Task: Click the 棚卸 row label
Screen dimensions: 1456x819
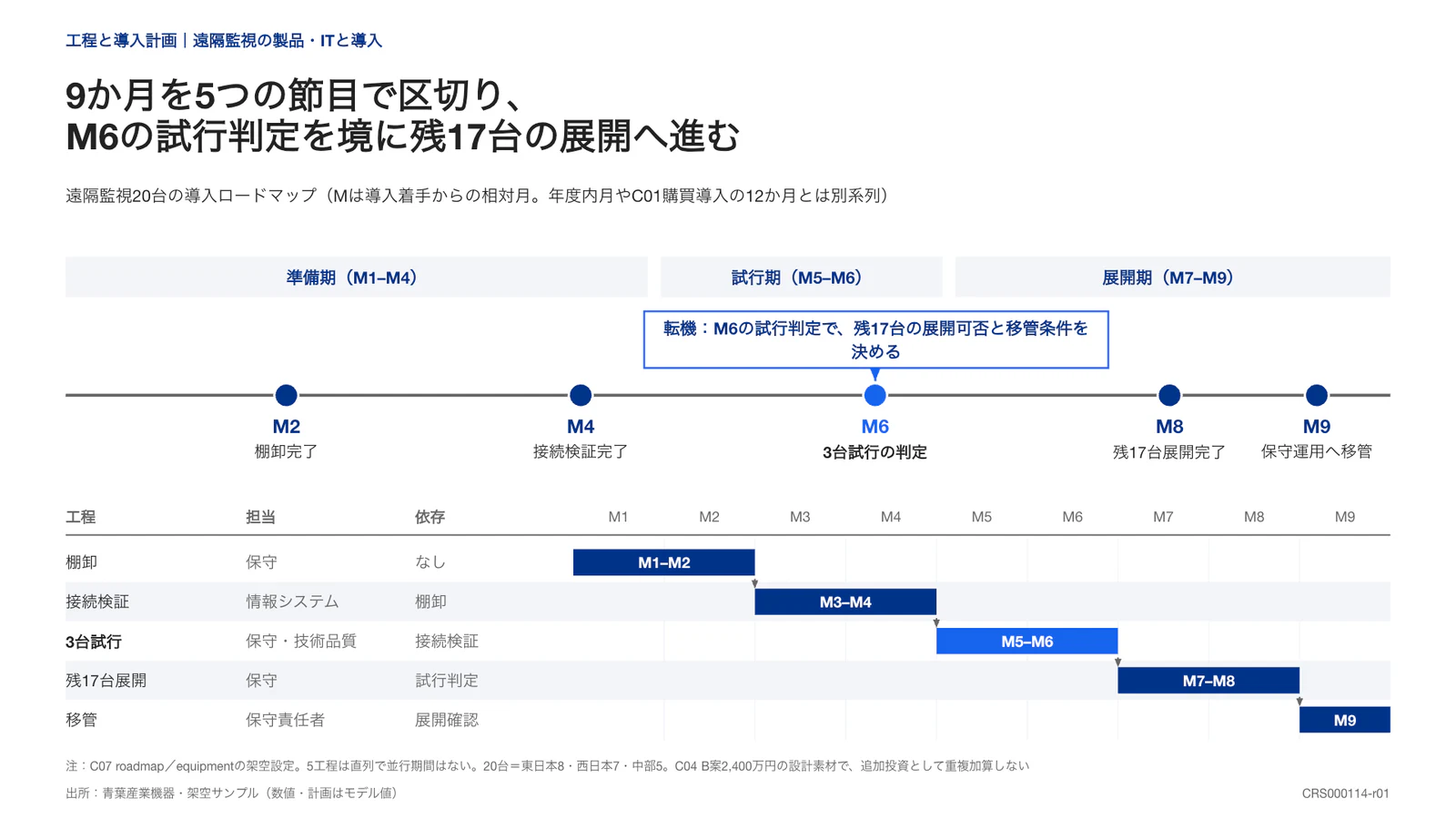Action: (x=81, y=562)
